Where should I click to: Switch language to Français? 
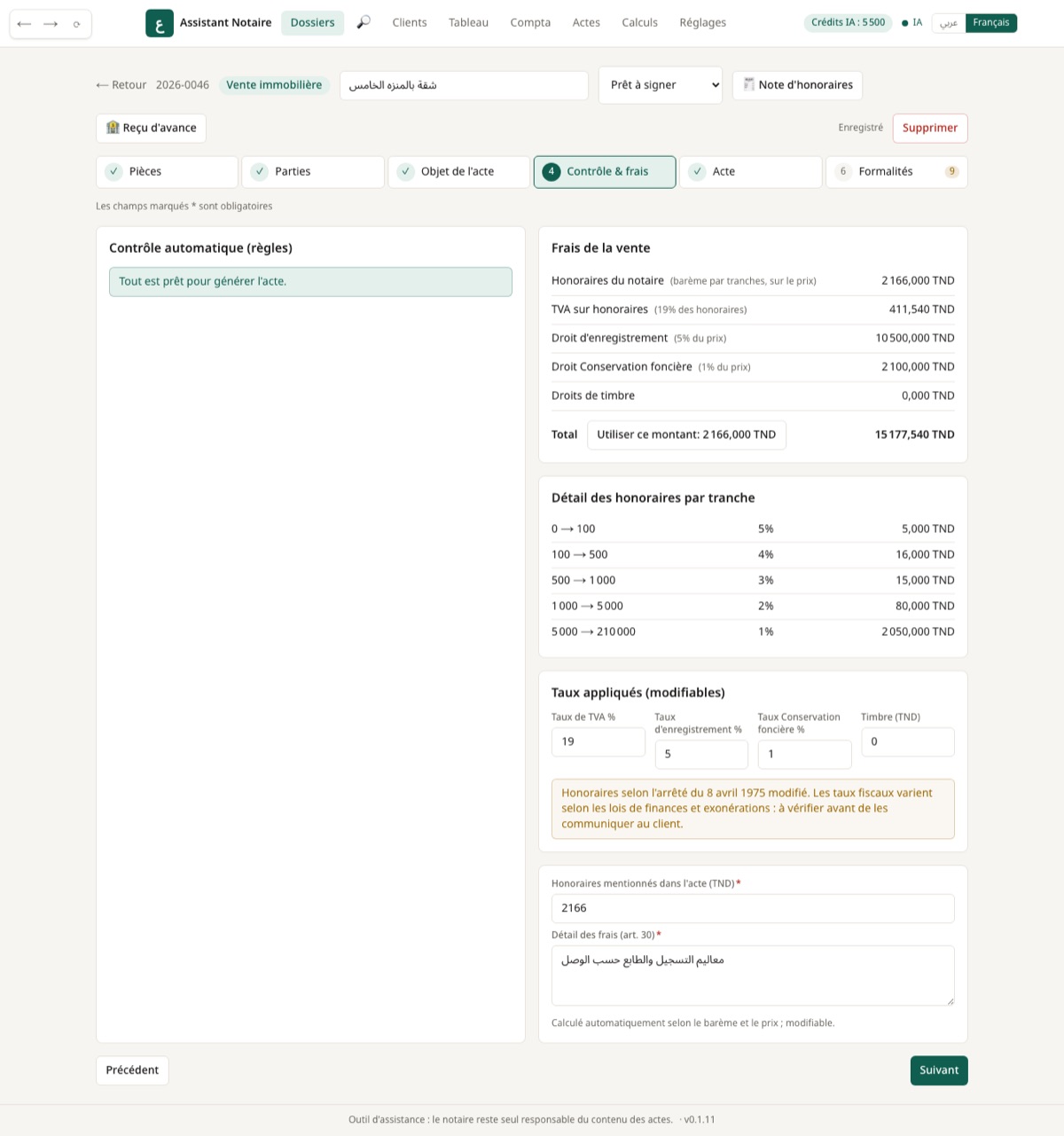coord(990,23)
